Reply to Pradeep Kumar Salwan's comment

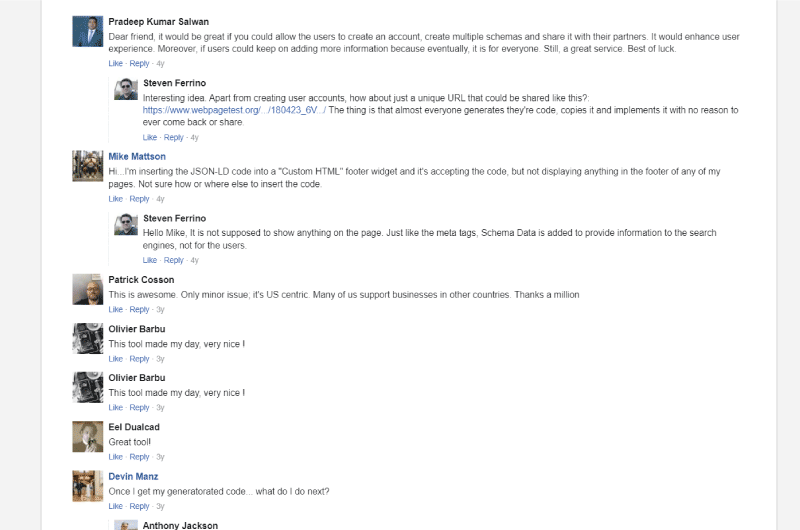pos(139,64)
